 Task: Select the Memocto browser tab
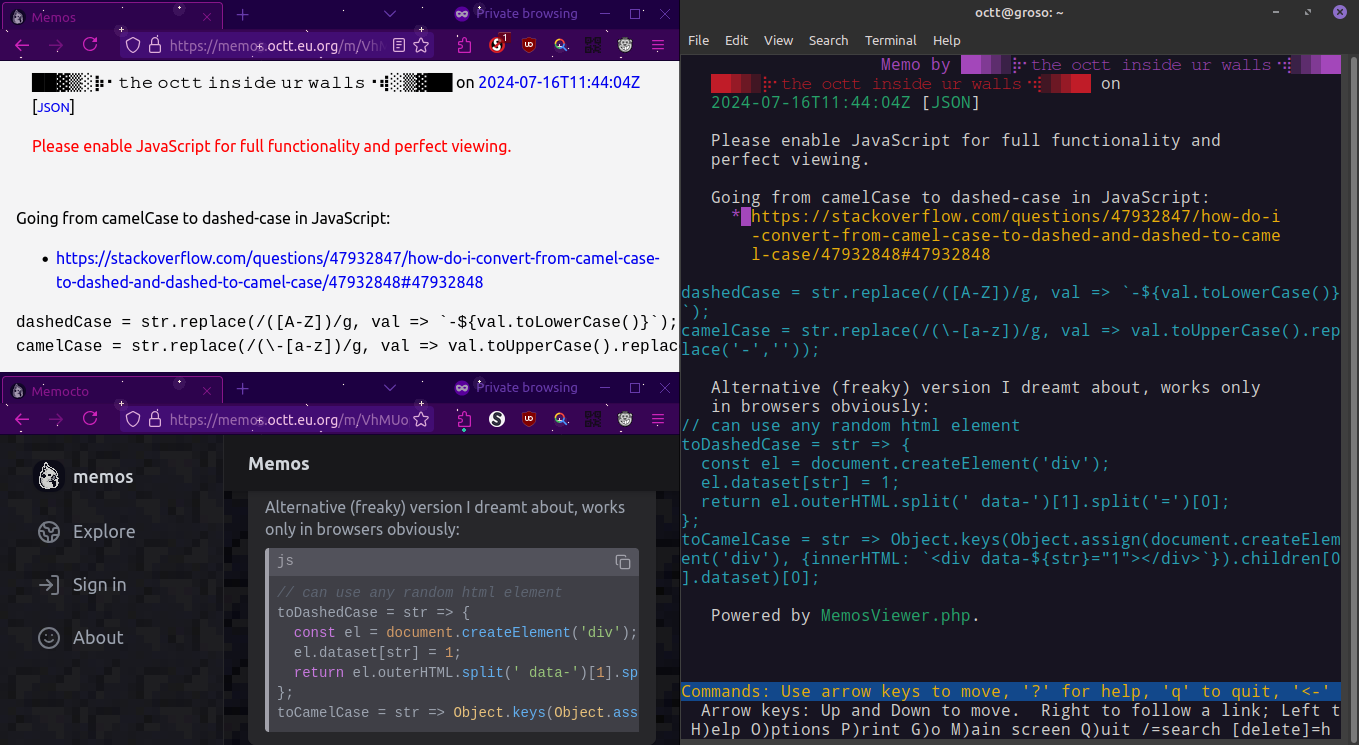[112, 391]
